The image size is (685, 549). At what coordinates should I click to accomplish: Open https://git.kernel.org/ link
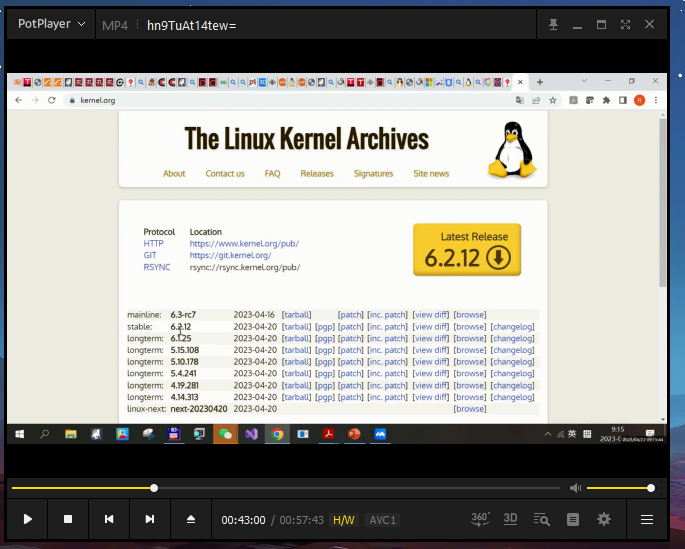pyautogui.click(x=230, y=255)
